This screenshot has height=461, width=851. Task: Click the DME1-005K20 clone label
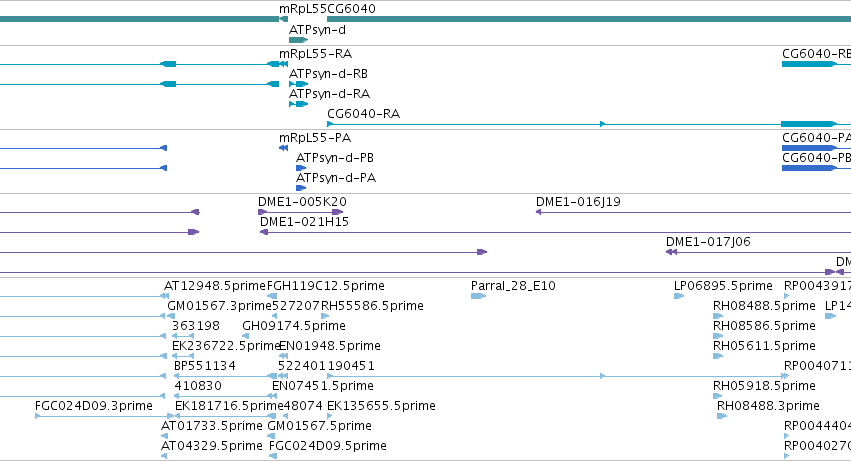(x=302, y=202)
